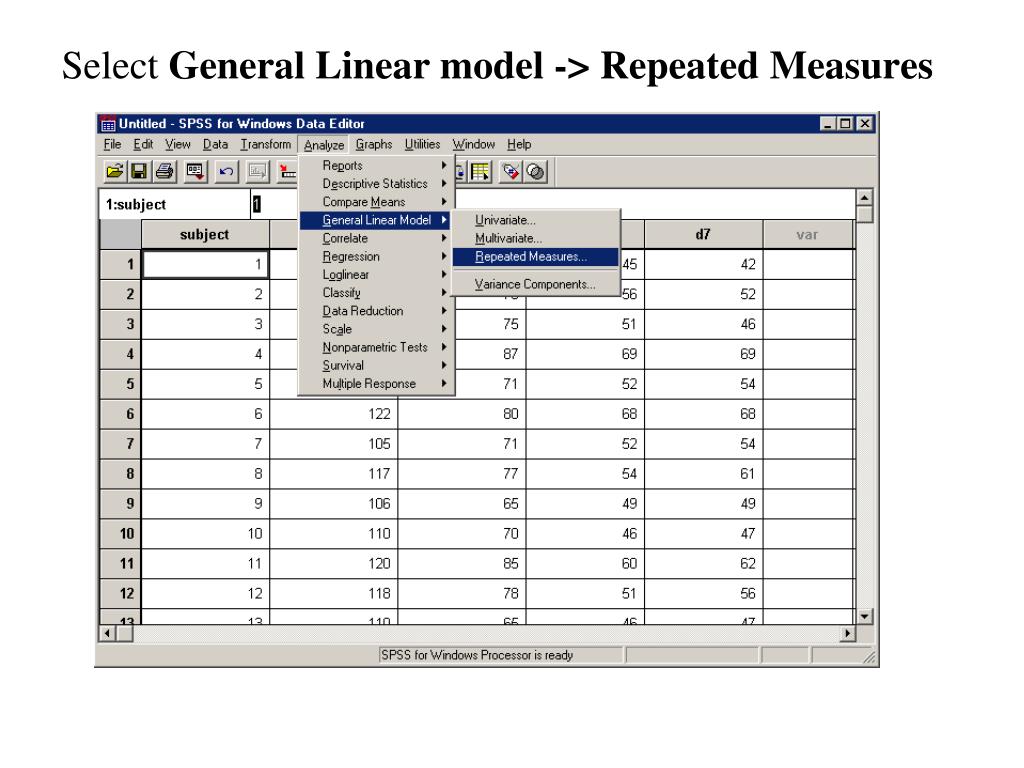Click the vertical scrollbar thumb
Image resolution: width=1024 pixels, height=768 pixels.
point(865,215)
